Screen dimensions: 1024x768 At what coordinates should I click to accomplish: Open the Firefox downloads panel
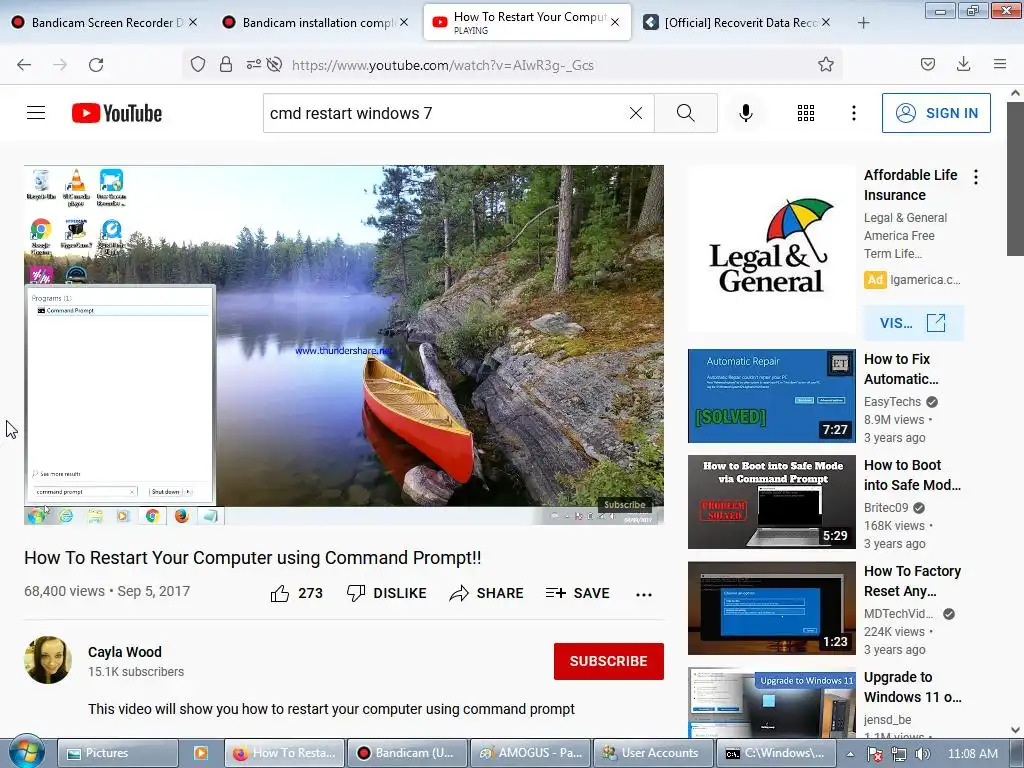coord(963,64)
